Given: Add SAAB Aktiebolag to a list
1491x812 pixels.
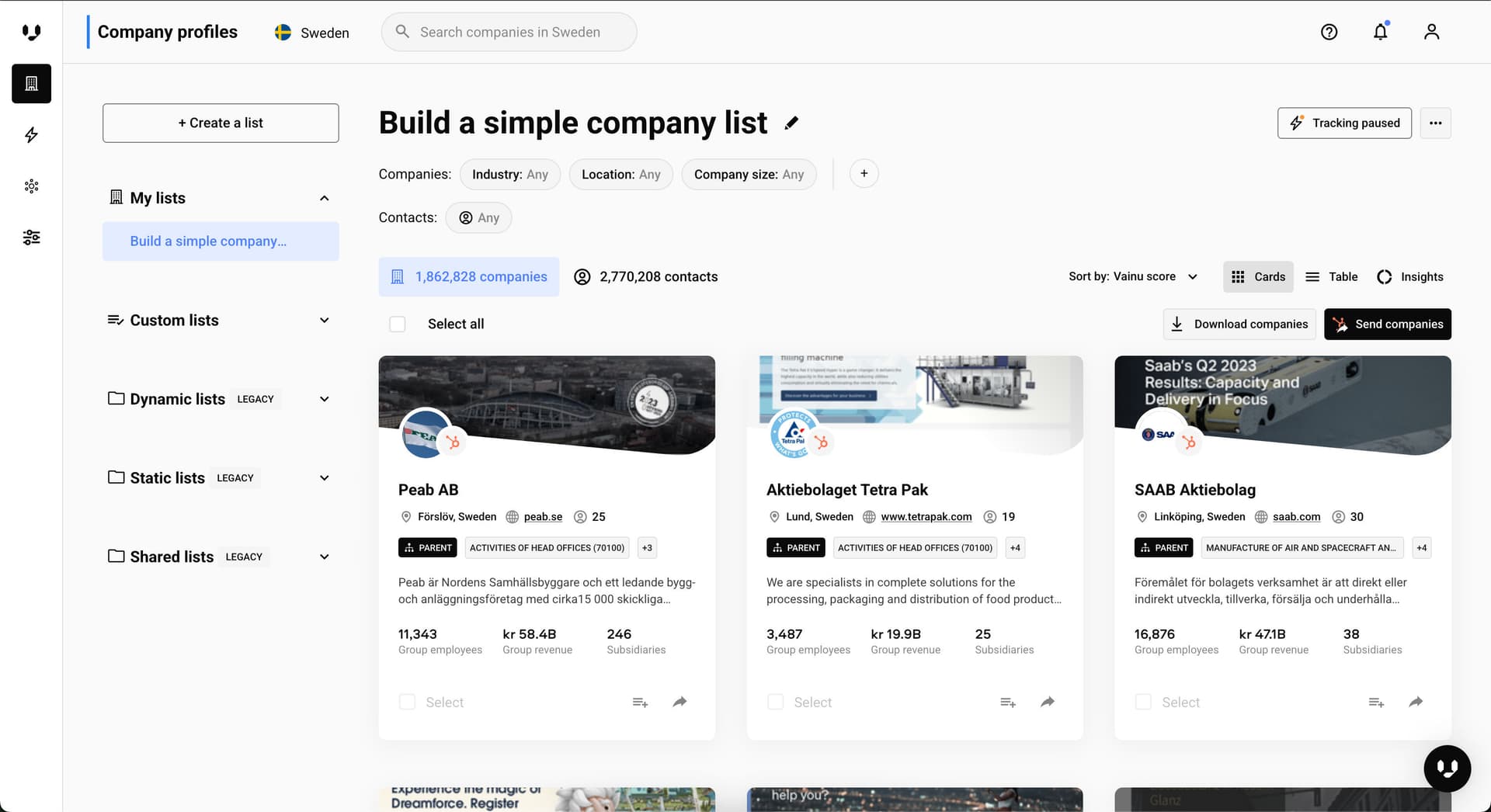Looking at the screenshot, I should point(1376,703).
